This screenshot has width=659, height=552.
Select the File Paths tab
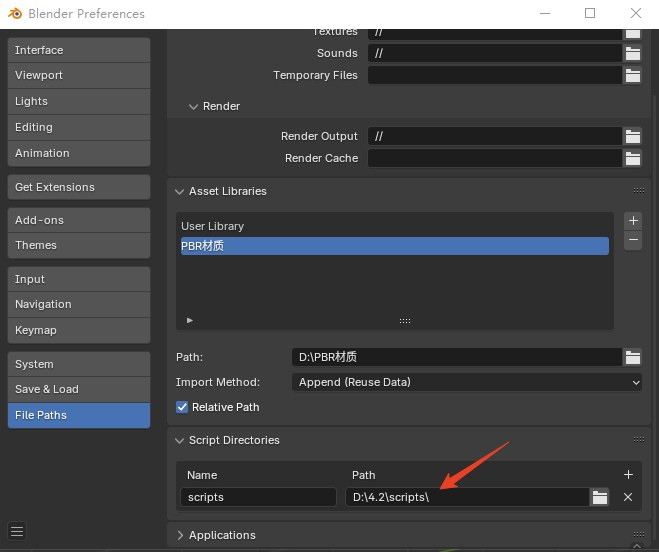point(79,415)
